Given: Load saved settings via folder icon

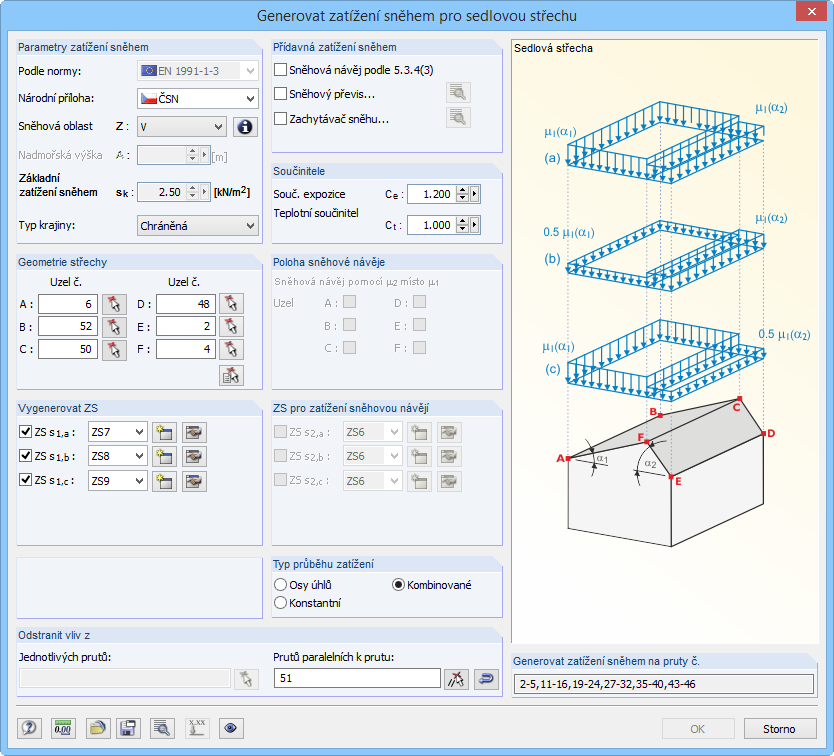Looking at the screenshot, I should point(98,728).
